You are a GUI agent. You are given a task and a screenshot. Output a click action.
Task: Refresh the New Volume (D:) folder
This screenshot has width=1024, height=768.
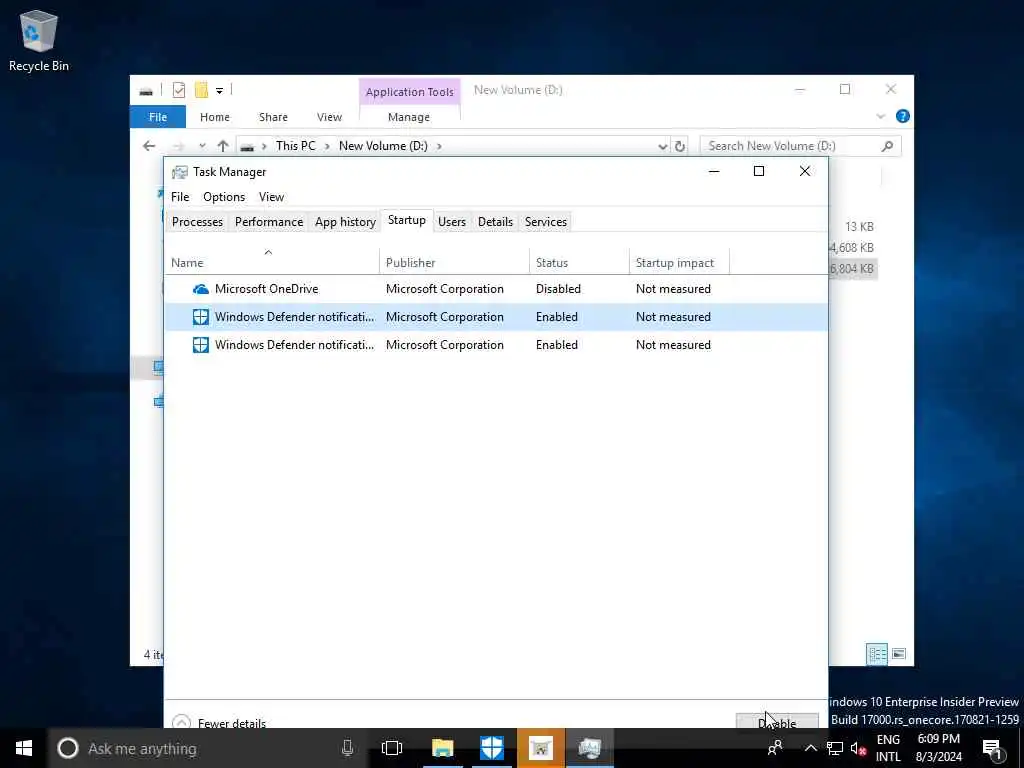click(x=680, y=146)
